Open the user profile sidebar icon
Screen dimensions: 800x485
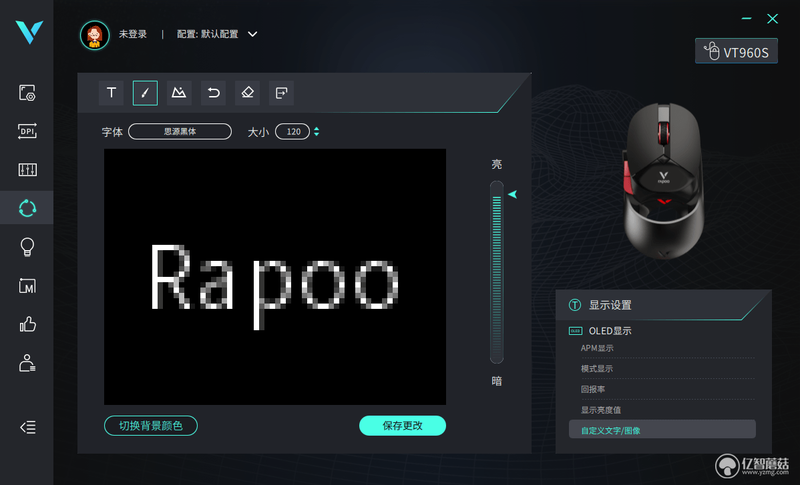[x=27, y=363]
